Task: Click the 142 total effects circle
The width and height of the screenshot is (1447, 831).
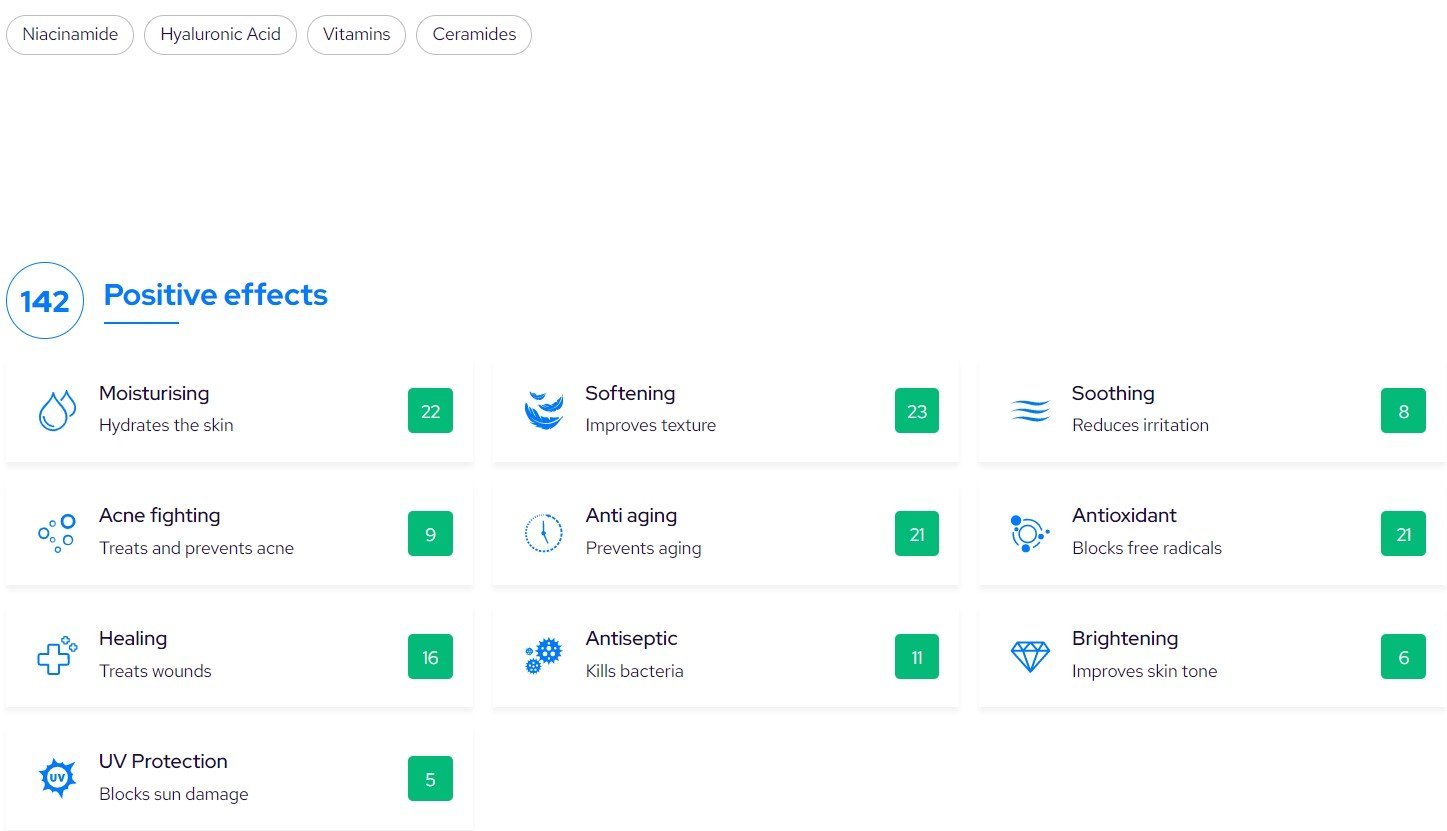Action: [x=45, y=300]
